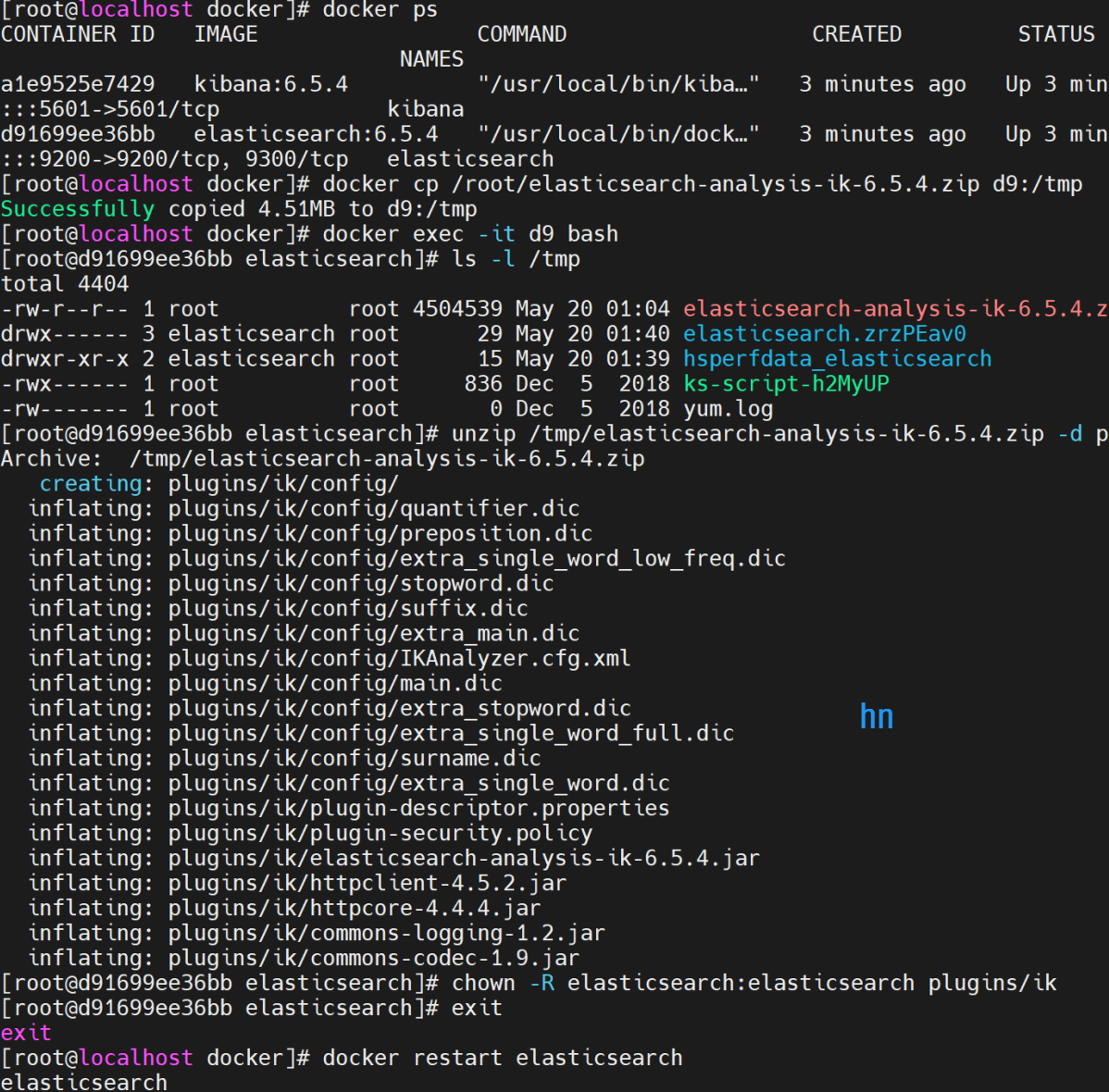Click the green word Successfully
Screen dimensions: 1109x1092
tap(78, 209)
